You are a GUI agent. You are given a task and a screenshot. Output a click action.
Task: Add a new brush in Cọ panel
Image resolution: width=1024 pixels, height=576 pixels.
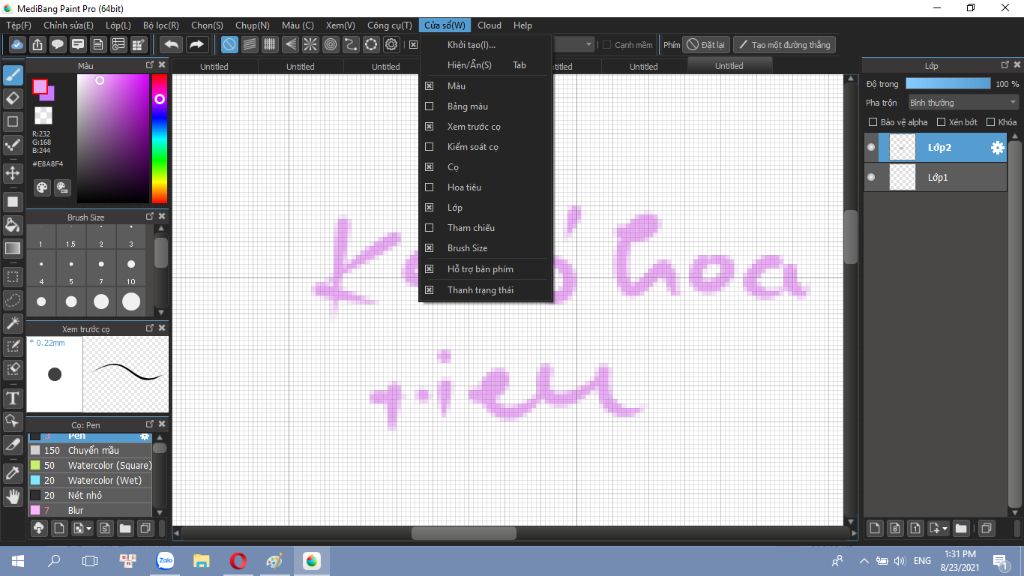tap(59, 528)
